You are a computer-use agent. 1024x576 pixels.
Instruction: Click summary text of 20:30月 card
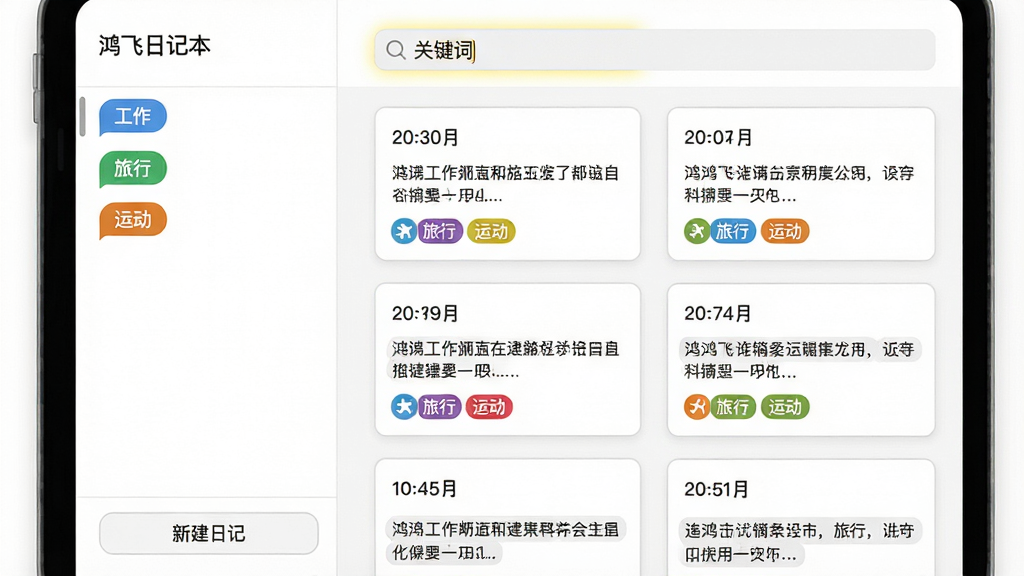coord(505,184)
